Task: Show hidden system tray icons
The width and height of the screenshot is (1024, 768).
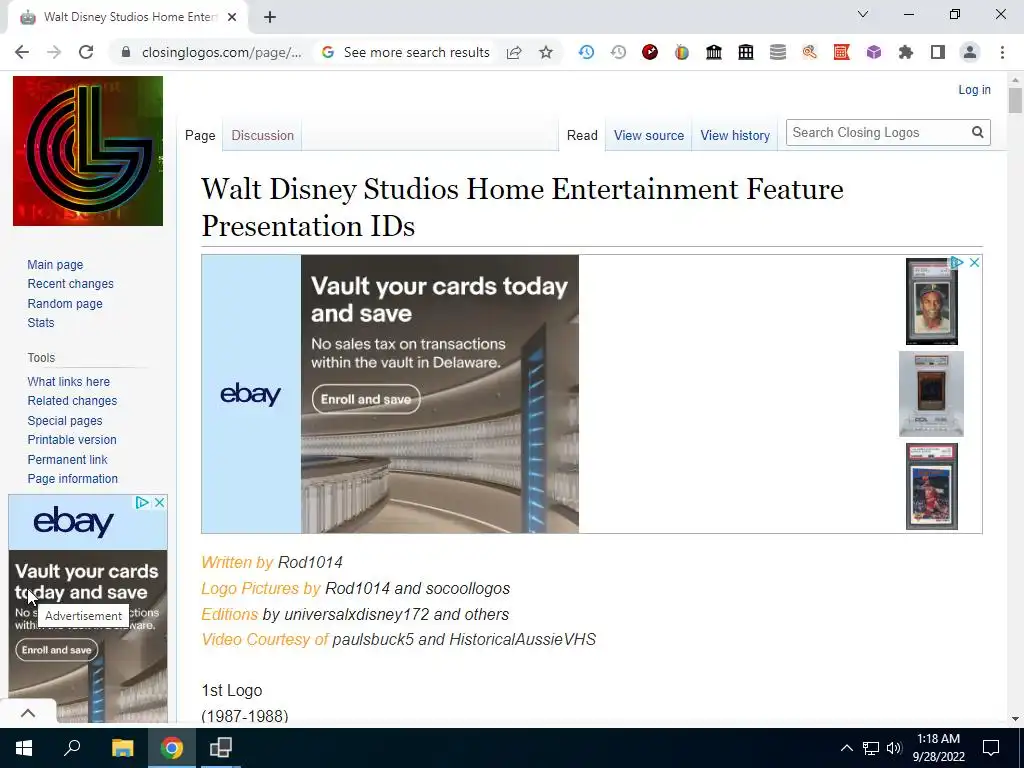Action: click(846, 748)
